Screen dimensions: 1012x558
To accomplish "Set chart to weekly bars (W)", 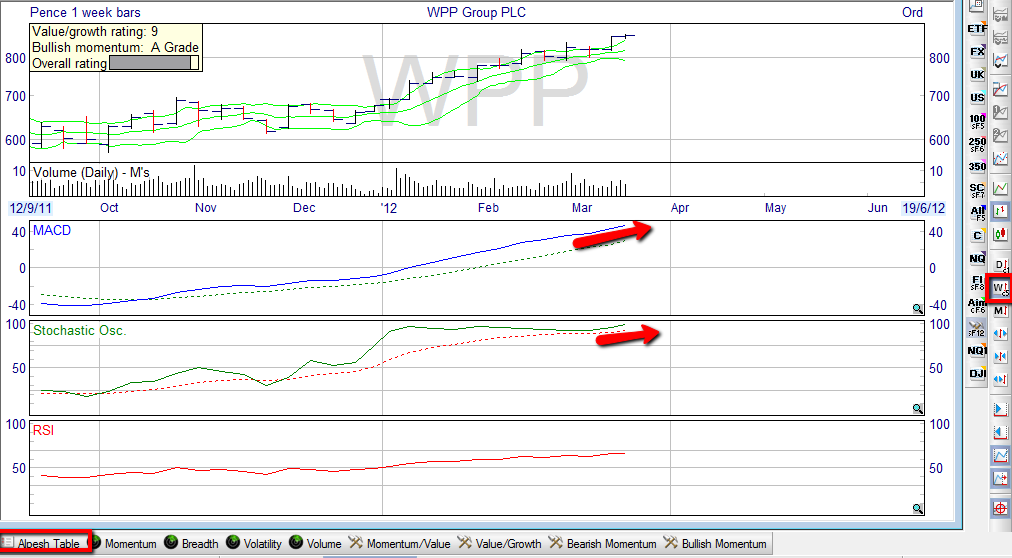I will (x=1000, y=288).
